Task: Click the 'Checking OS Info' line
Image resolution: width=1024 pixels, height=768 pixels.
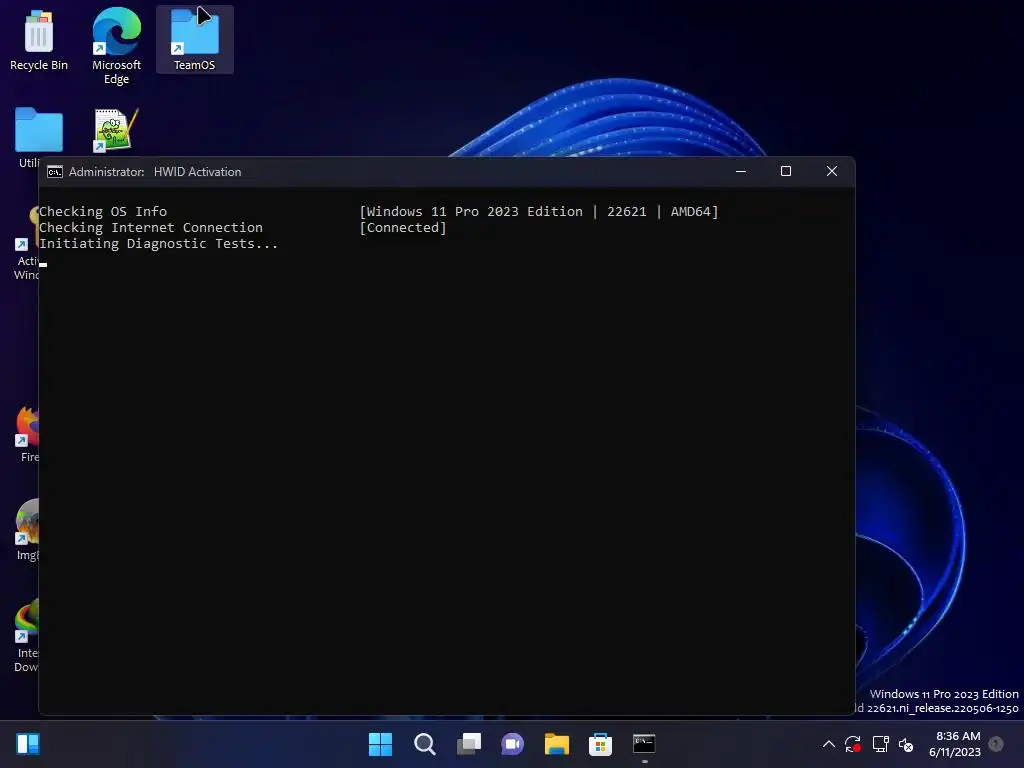Action: pos(103,212)
